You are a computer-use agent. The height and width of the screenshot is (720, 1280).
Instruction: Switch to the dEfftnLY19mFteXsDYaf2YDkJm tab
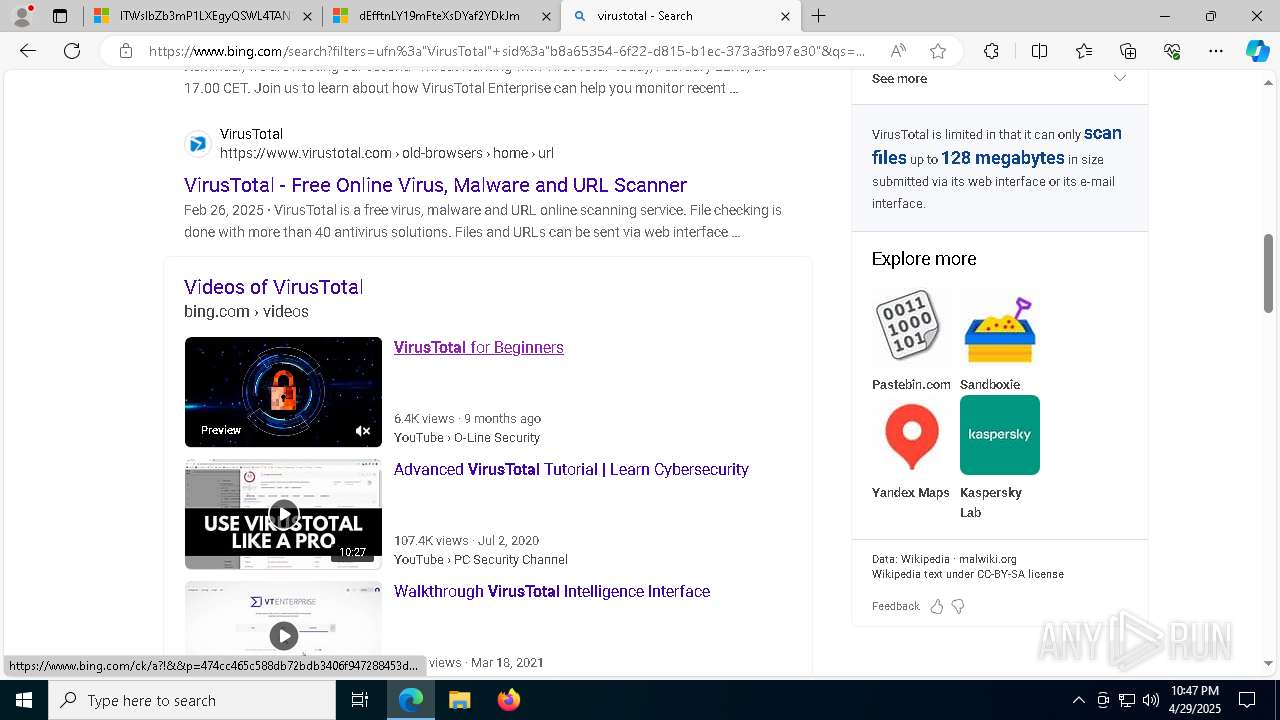(x=440, y=16)
